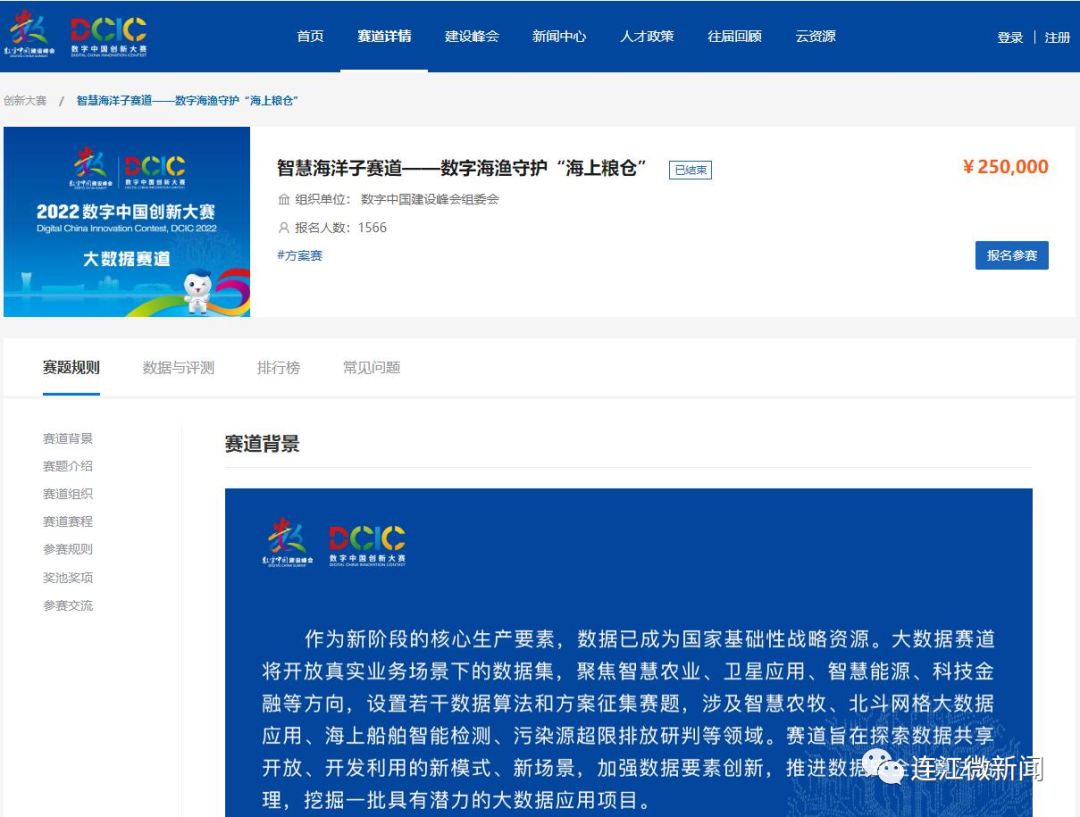Select the 赛题规则 tab
This screenshot has width=1080, height=817.
71,368
